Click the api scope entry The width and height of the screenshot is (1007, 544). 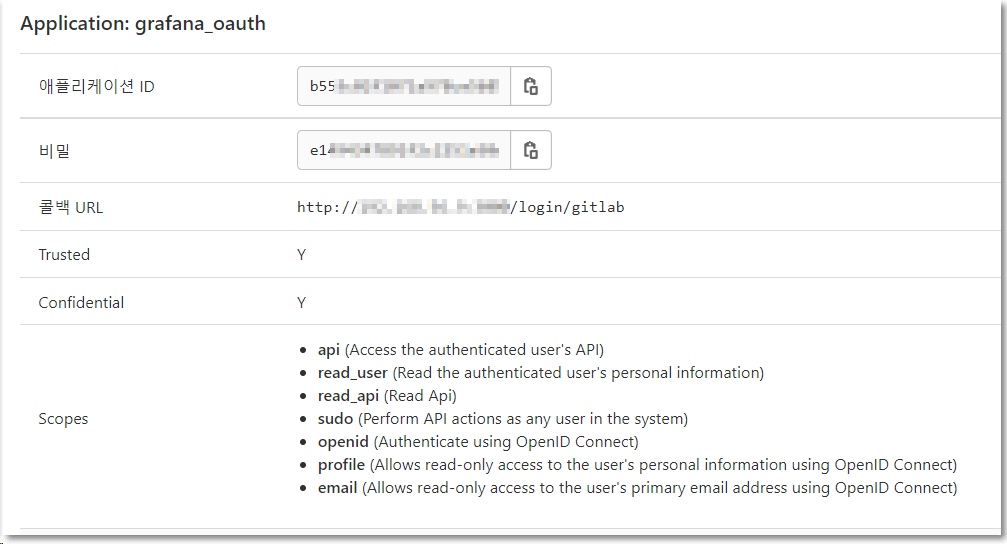pos(460,349)
